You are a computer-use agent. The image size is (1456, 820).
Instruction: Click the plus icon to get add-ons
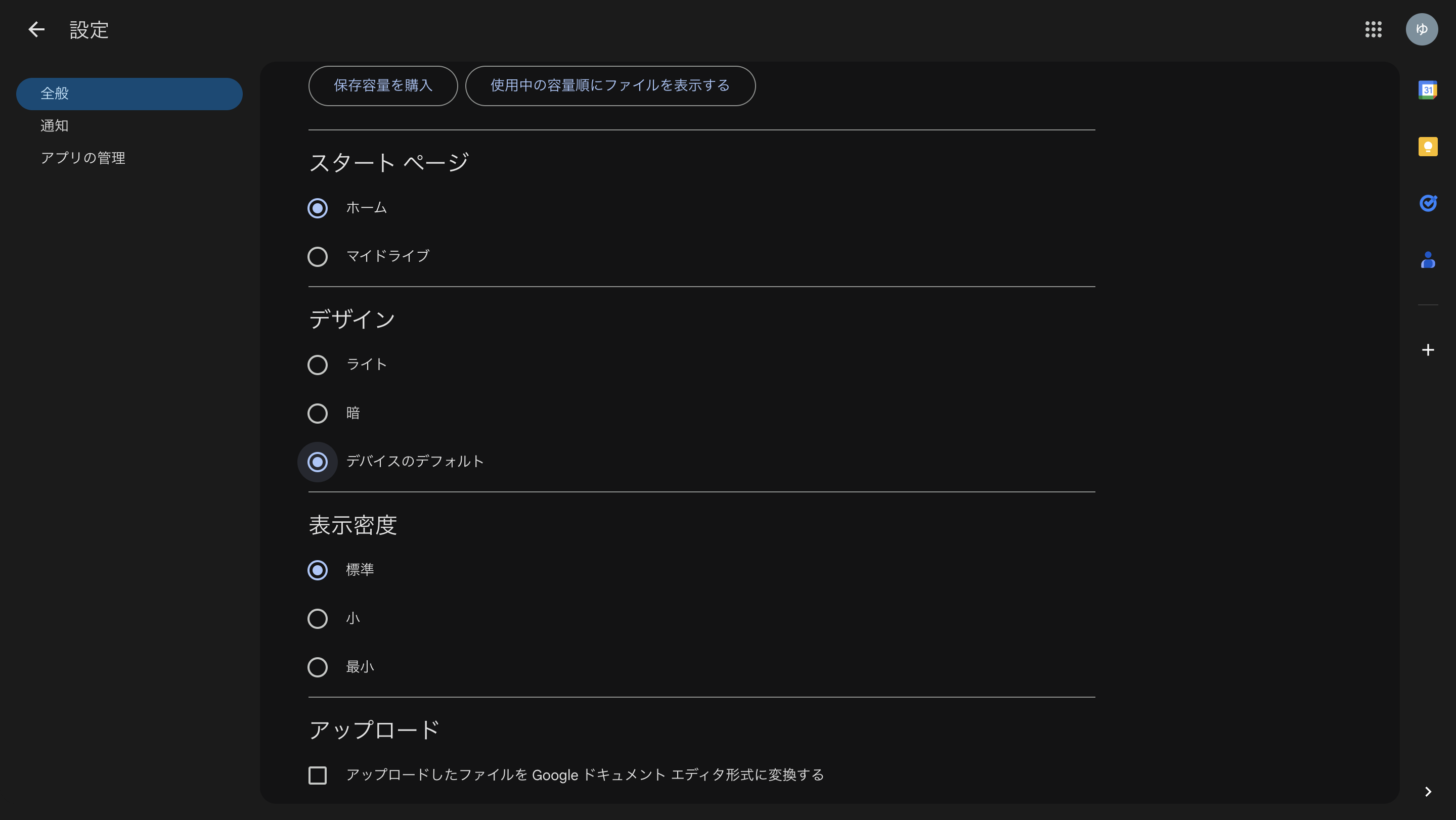[x=1428, y=350]
